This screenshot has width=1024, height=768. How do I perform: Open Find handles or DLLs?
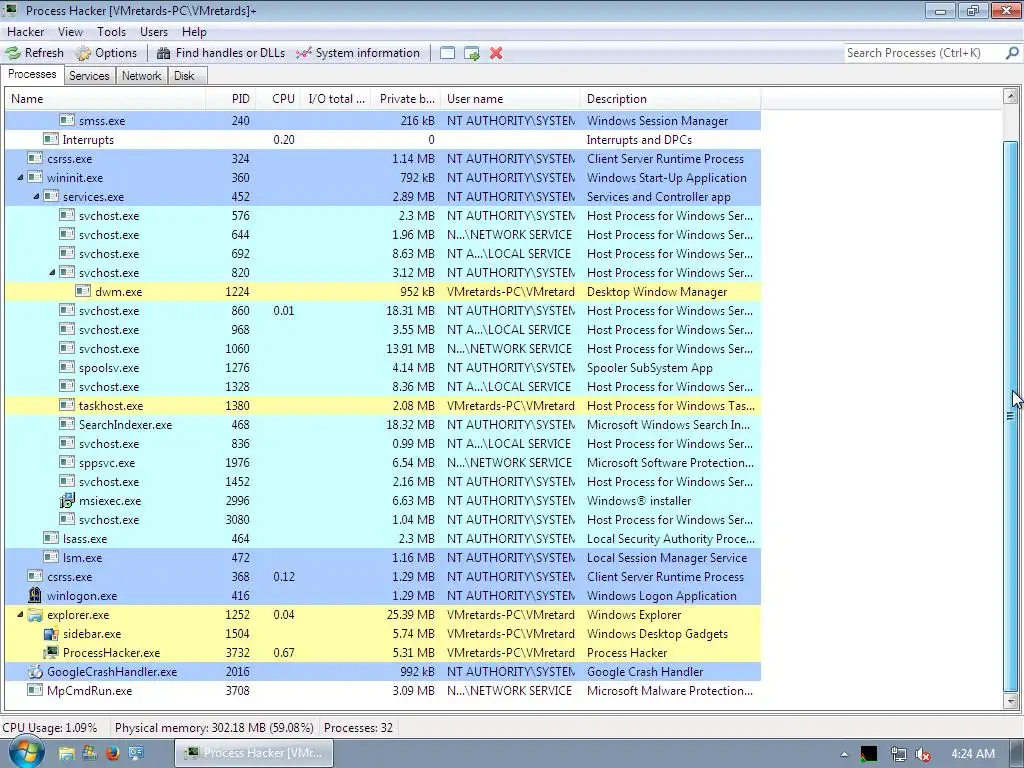[x=221, y=53]
